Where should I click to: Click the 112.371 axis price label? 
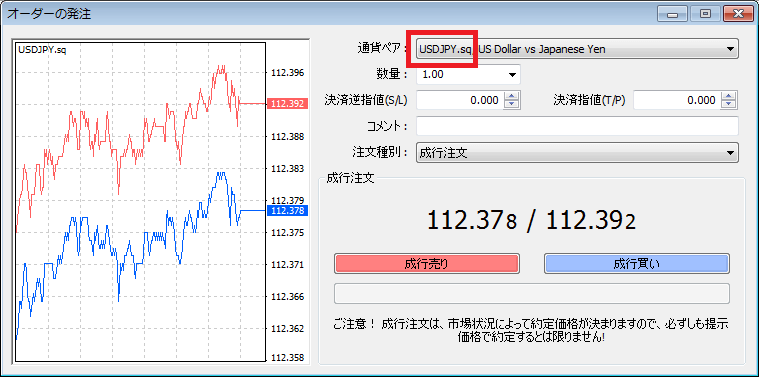(x=288, y=265)
